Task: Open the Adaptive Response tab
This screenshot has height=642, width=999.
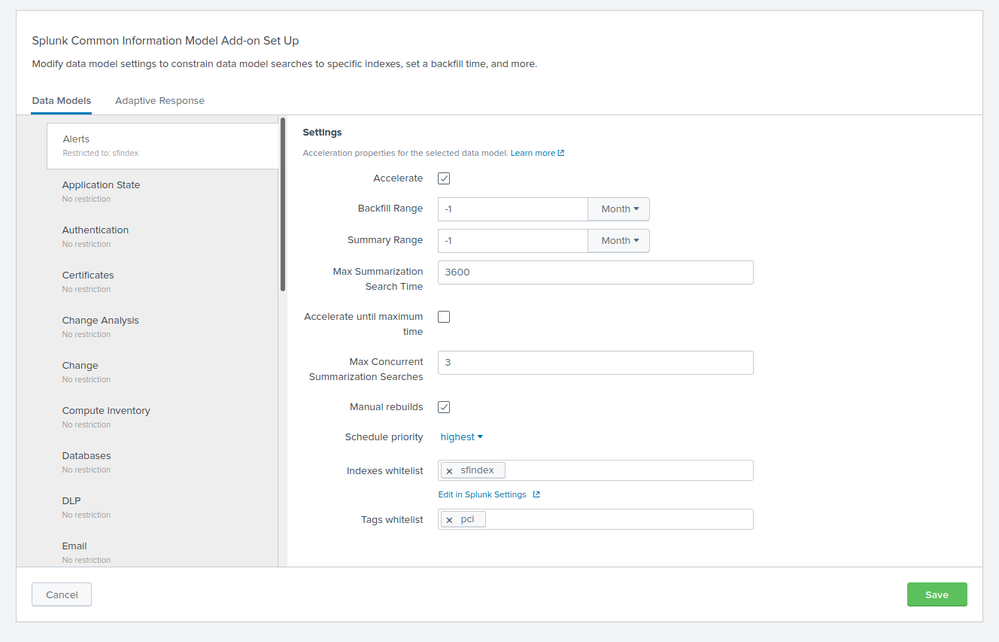Action: [x=159, y=101]
